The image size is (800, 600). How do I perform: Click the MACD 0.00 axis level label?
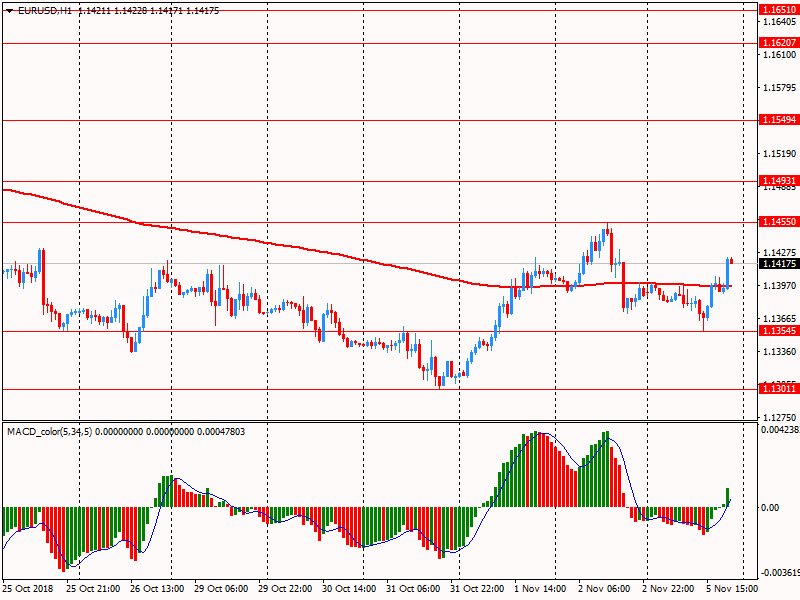(770, 508)
